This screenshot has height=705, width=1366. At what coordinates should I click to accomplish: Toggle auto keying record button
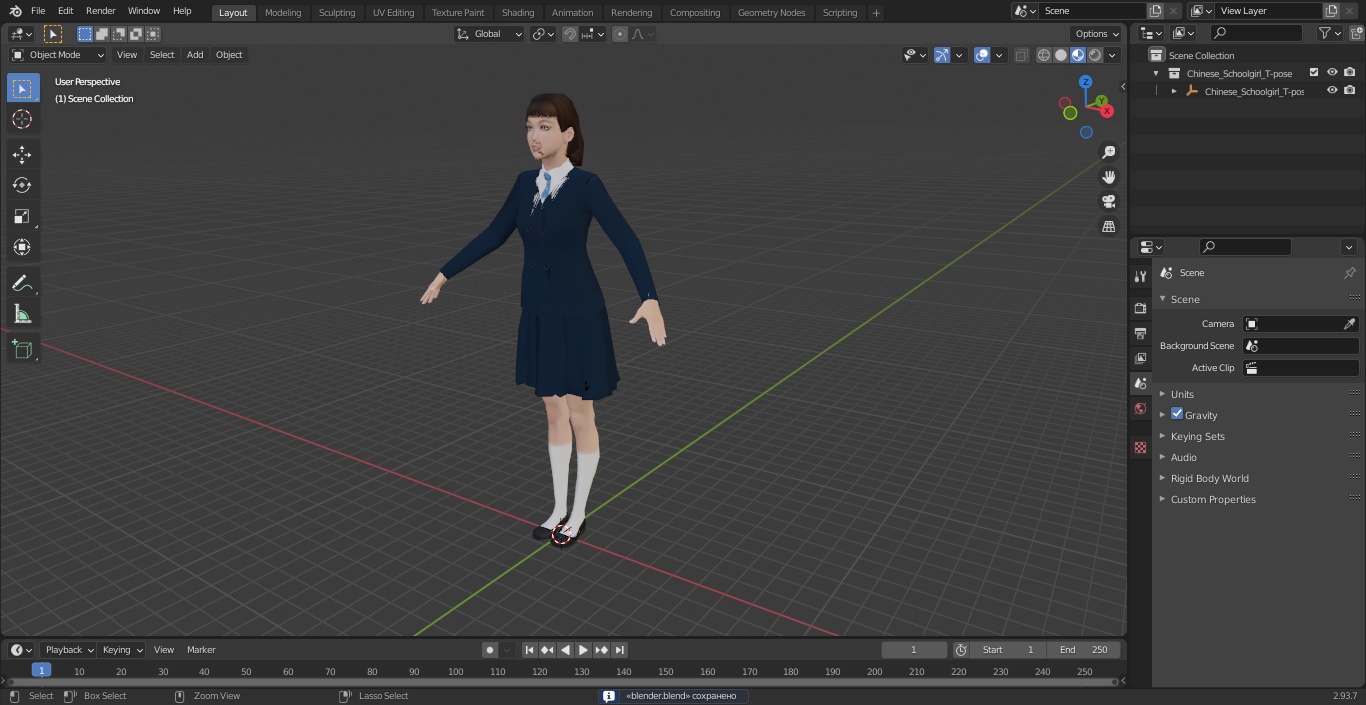489,650
